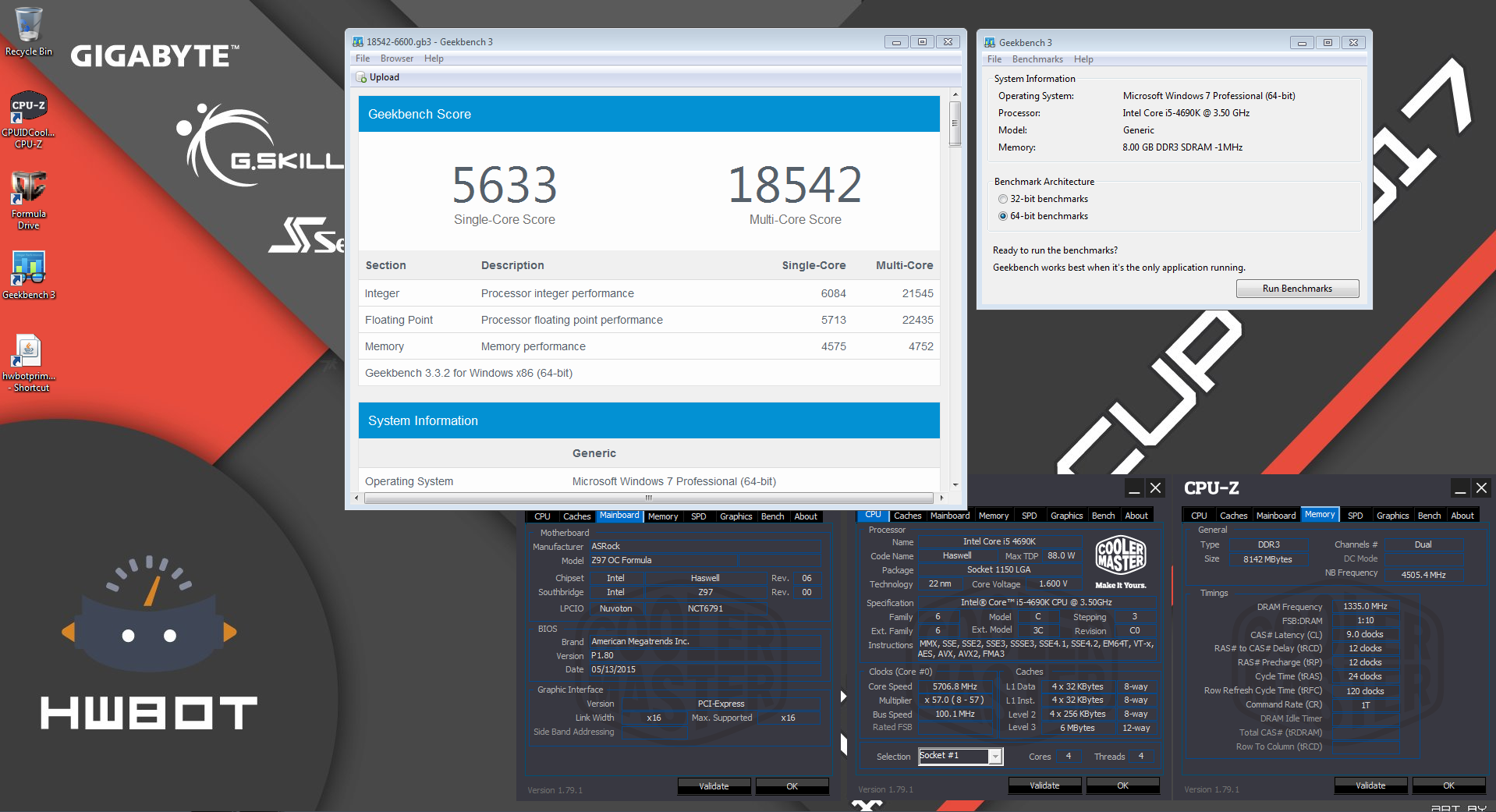Switch to SPD tab in CPU-Z Memory window
1496x812 pixels.
1356,516
